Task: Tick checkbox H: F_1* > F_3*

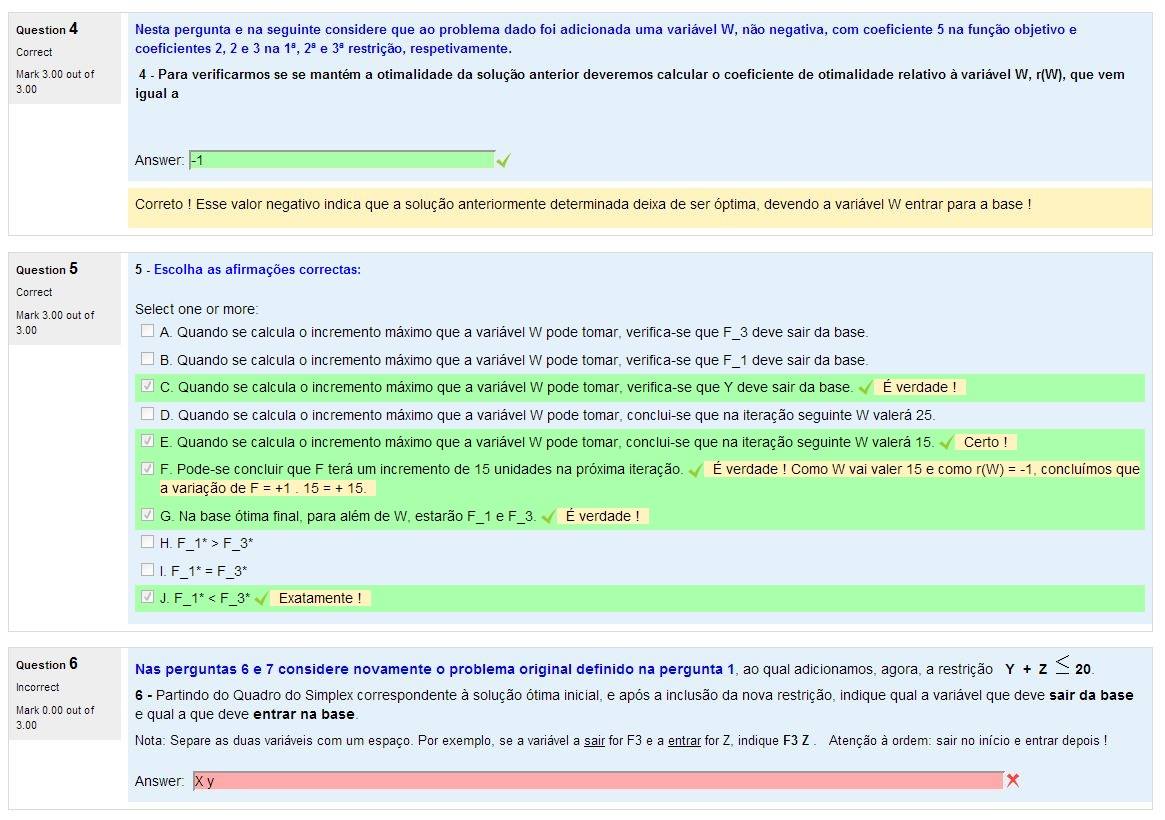Action: pos(147,541)
